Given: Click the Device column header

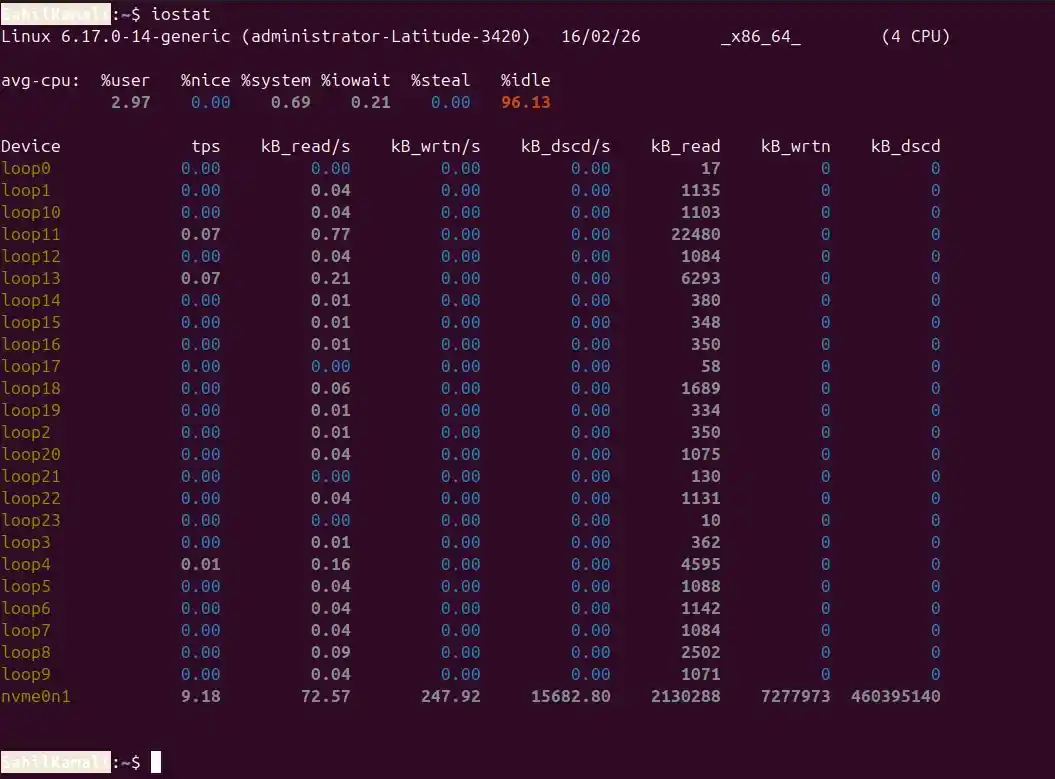Looking at the screenshot, I should pyautogui.click(x=30, y=146).
